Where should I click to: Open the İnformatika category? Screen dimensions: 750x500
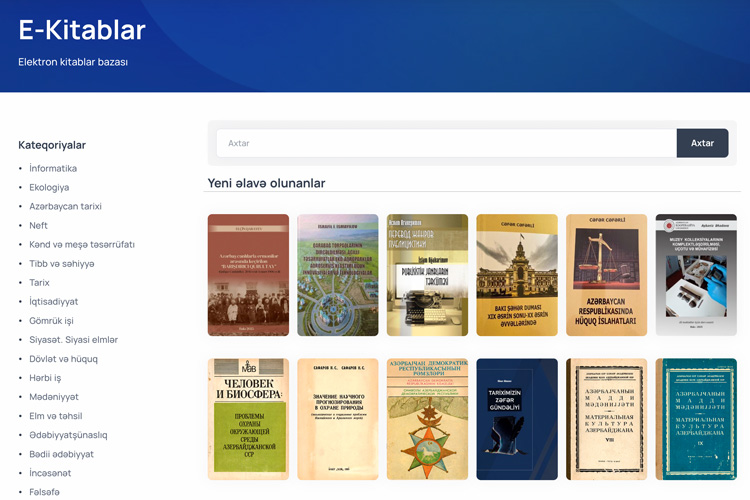53,168
